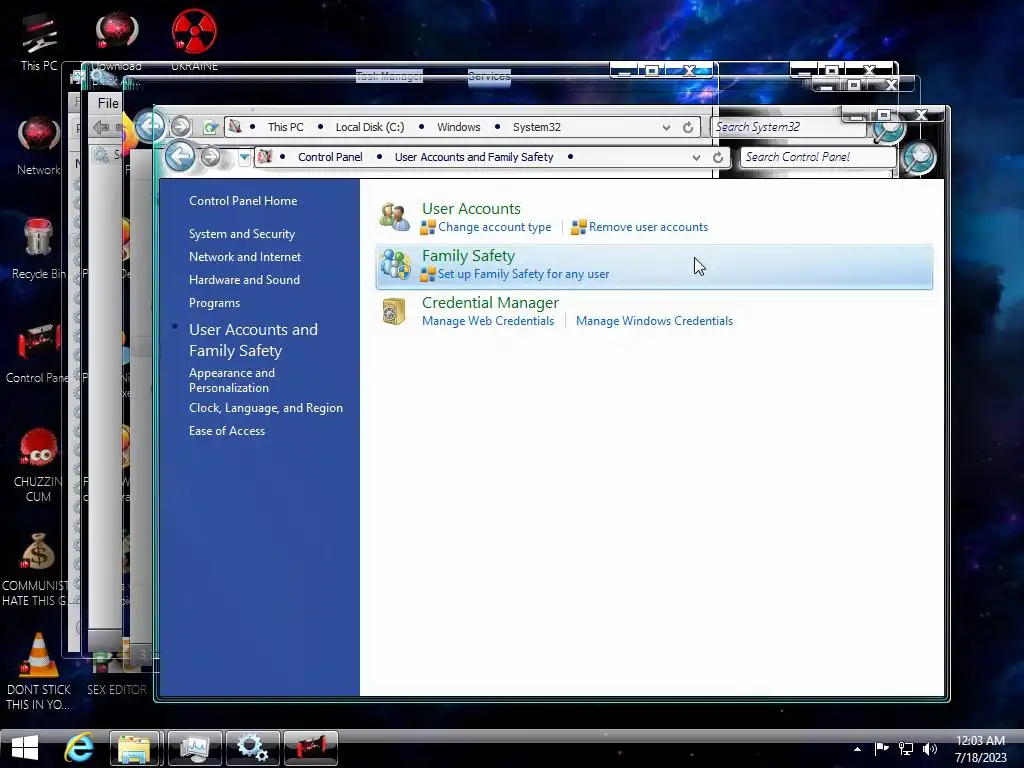Open System and Security category
1024x768 pixels.
242,234
